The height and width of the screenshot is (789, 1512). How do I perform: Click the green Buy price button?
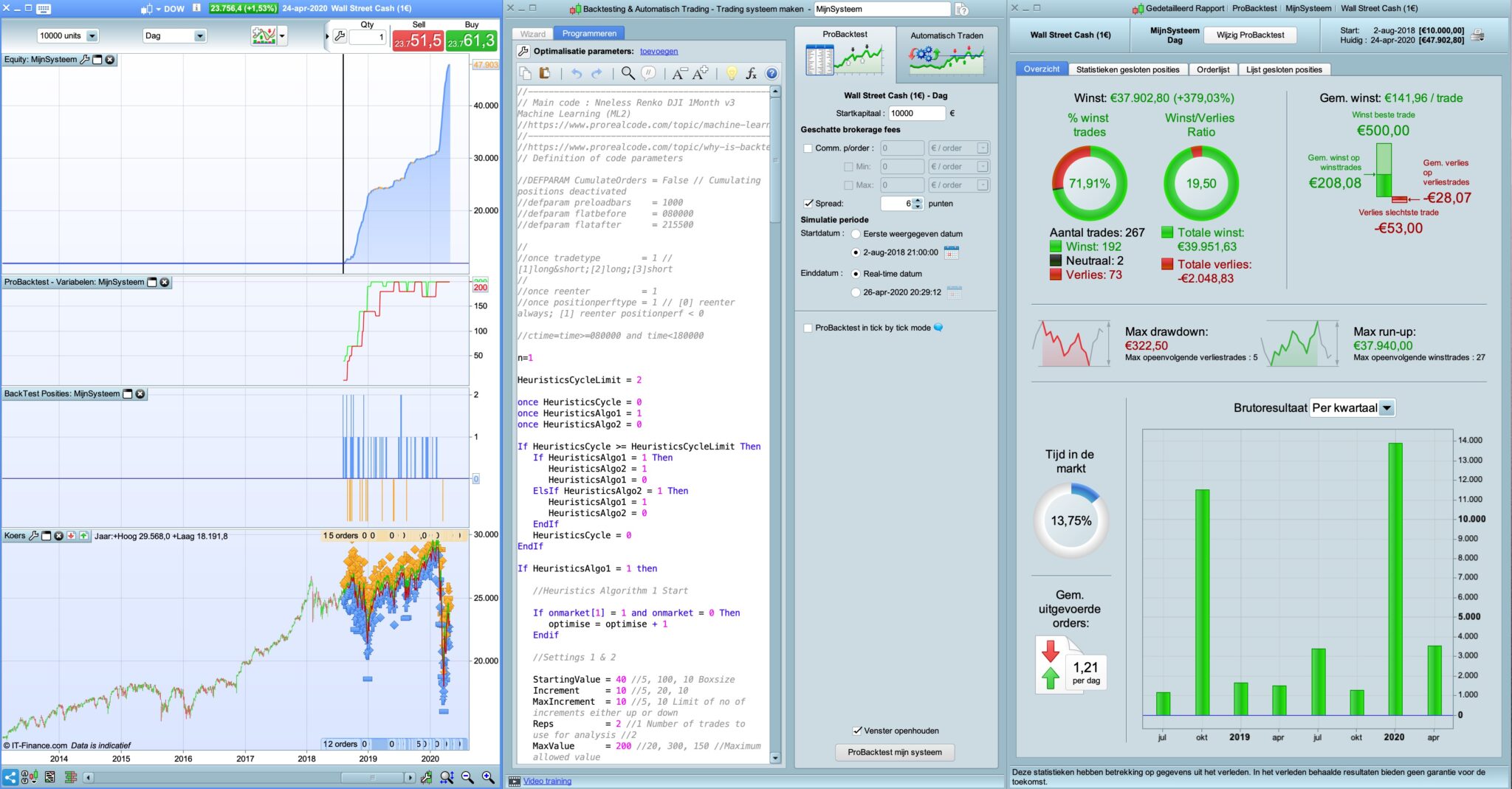point(471,41)
